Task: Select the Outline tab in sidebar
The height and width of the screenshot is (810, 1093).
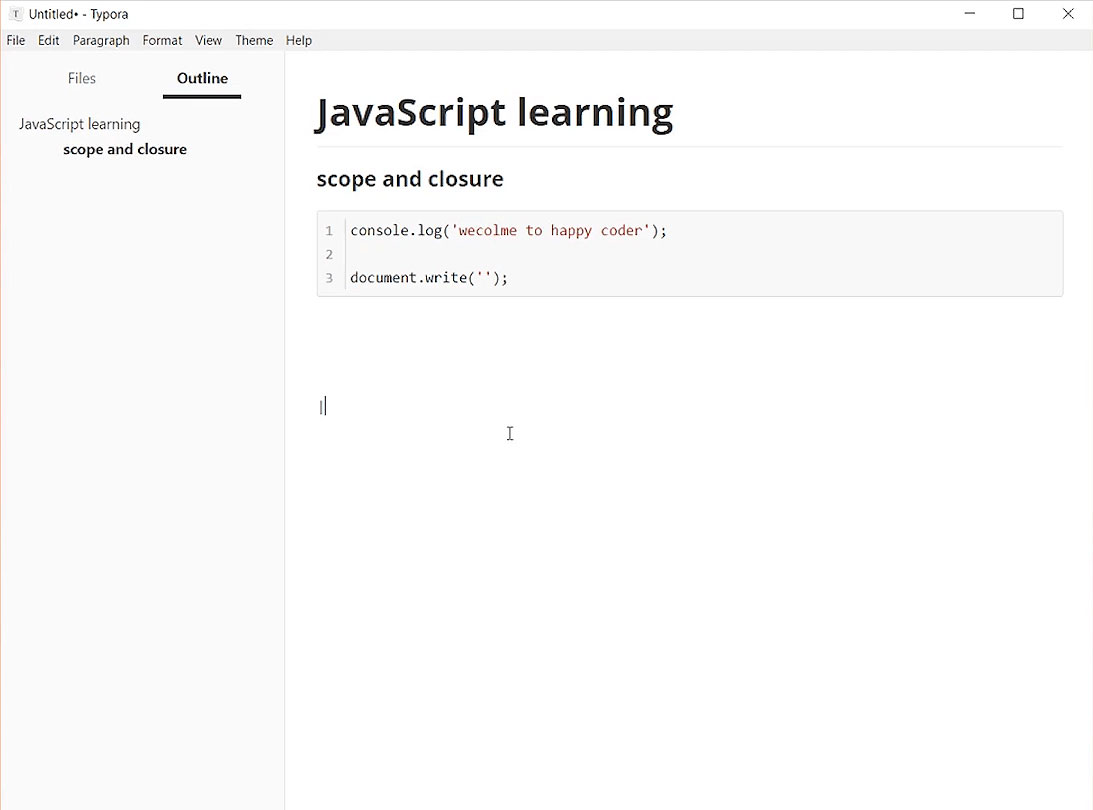Action: pyautogui.click(x=202, y=79)
